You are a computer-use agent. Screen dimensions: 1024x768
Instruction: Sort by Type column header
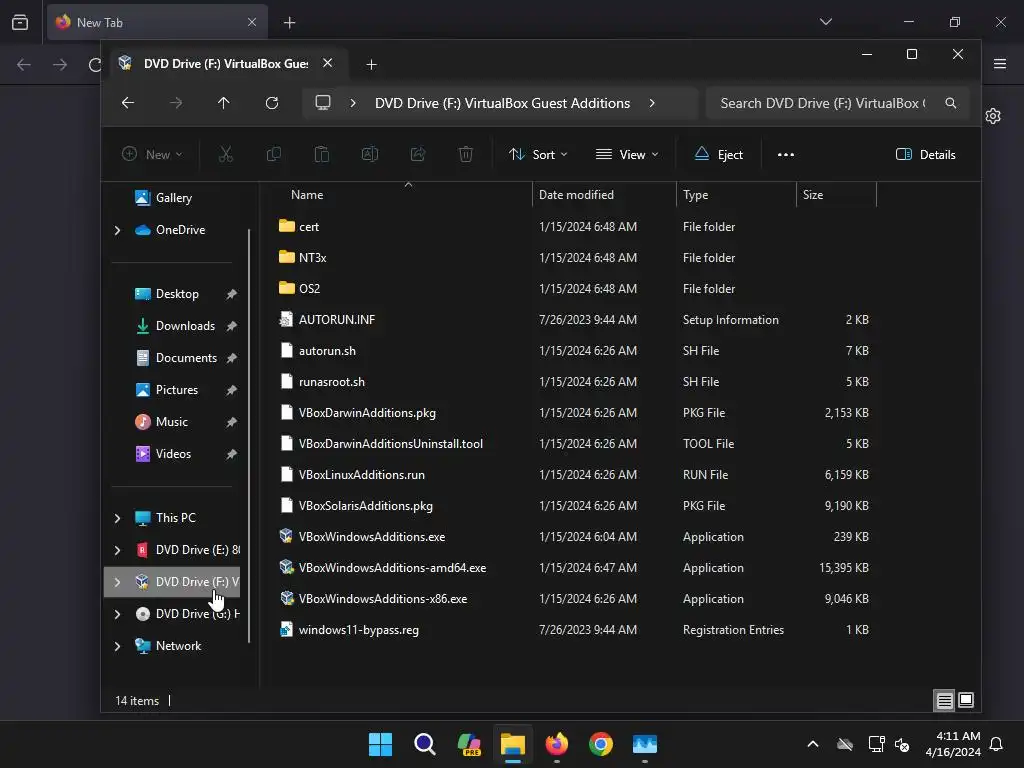click(x=696, y=195)
